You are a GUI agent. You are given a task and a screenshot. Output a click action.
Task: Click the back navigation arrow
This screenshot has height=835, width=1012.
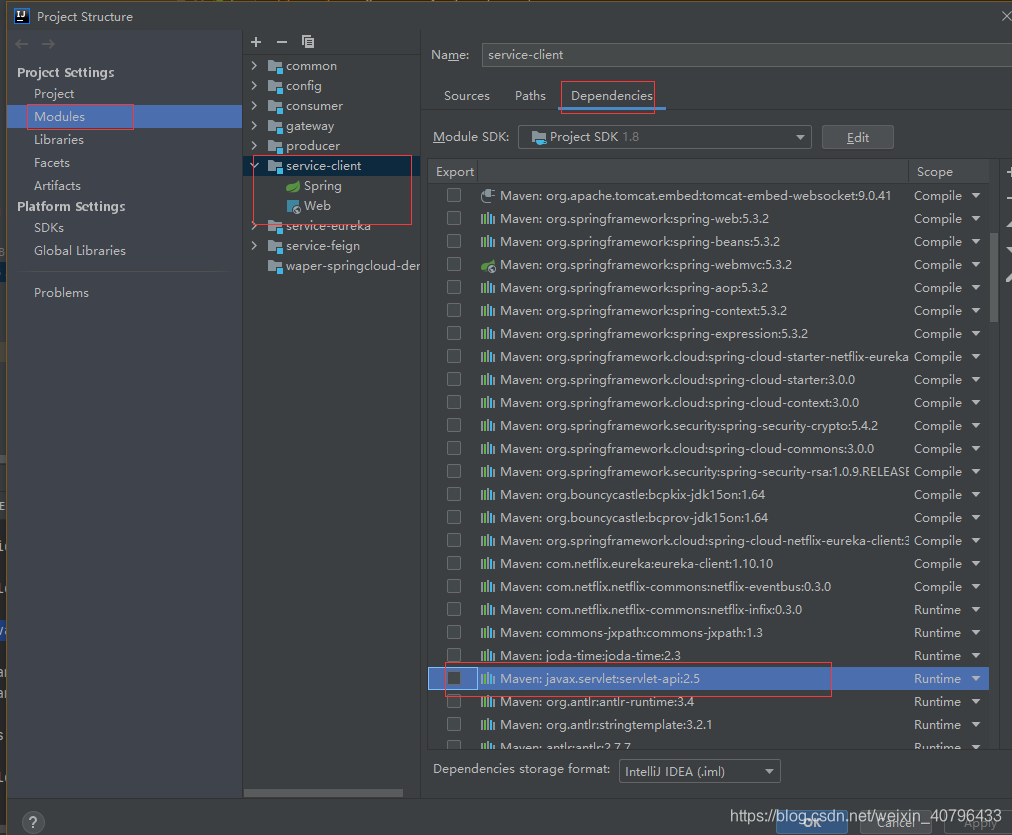20,43
